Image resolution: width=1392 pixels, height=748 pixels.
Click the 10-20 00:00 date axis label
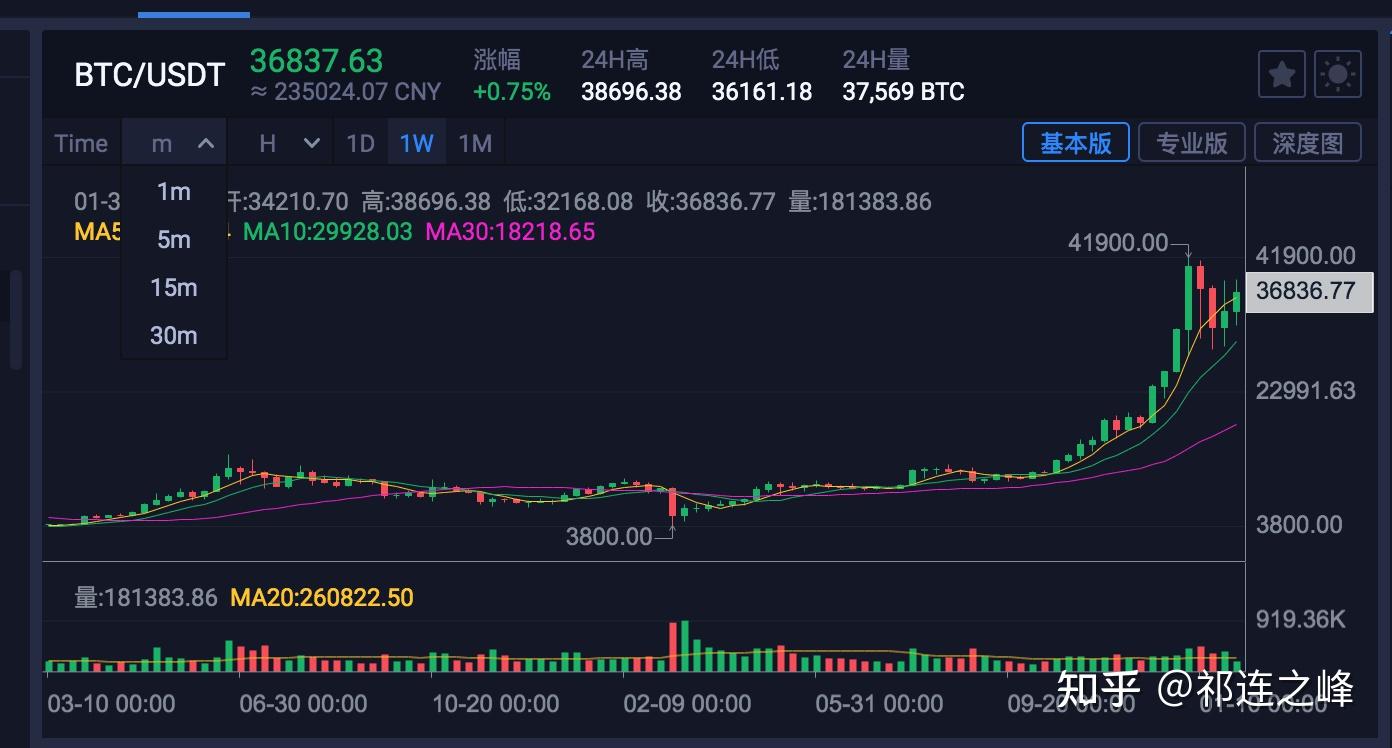click(x=495, y=704)
